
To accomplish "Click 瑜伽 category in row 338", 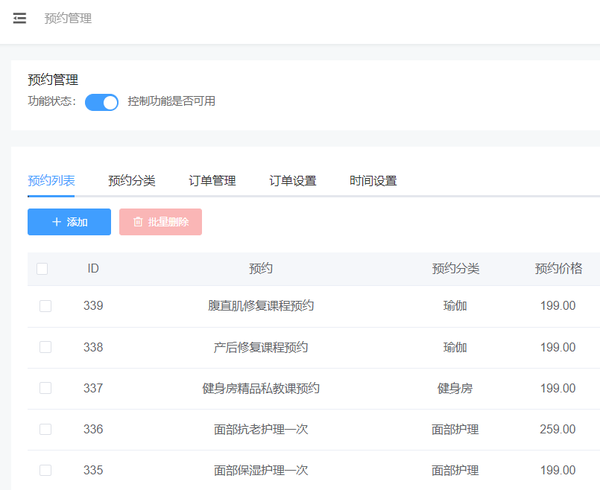I will [455, 347].
